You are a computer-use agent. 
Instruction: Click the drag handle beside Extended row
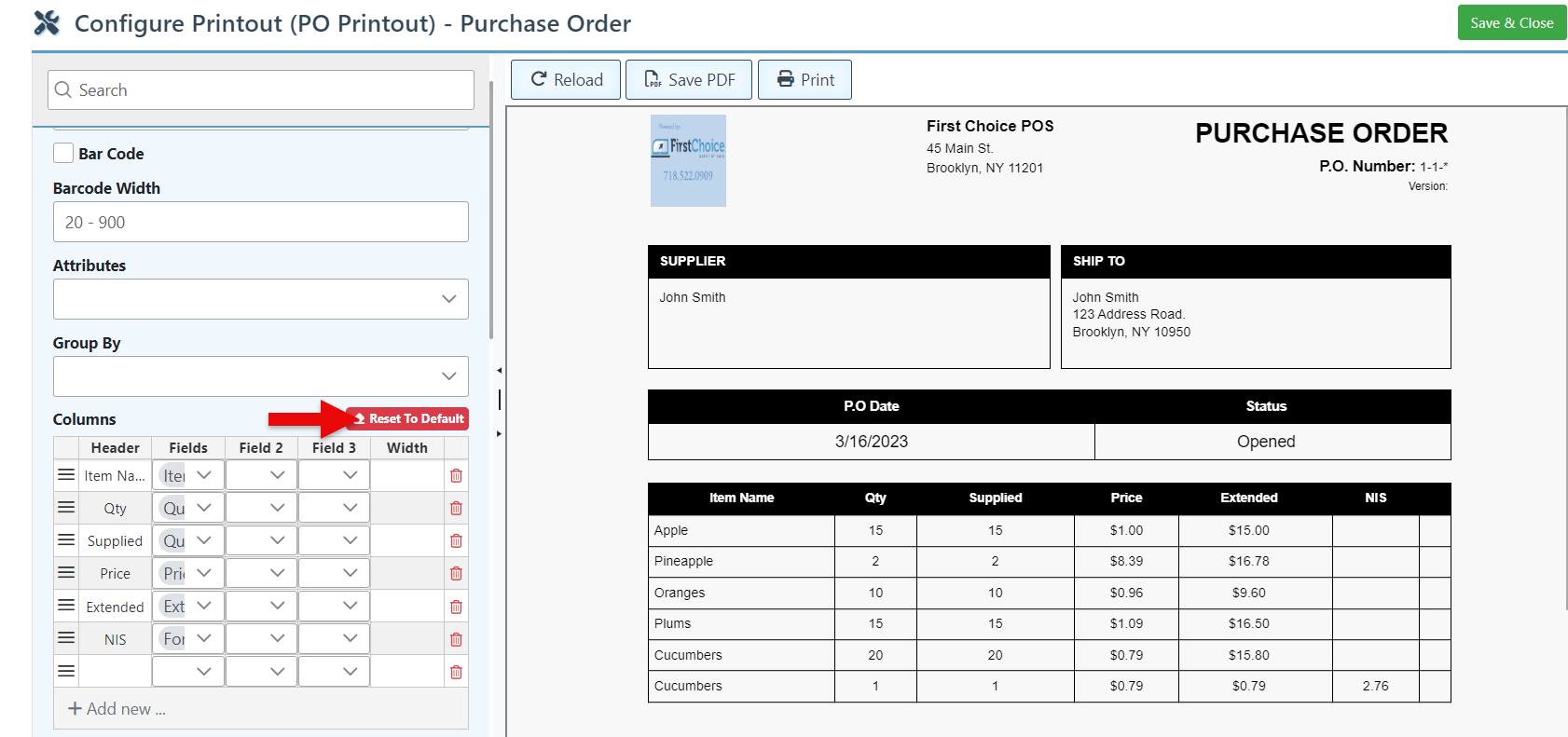pyautogui.click(x=66, y=606)
